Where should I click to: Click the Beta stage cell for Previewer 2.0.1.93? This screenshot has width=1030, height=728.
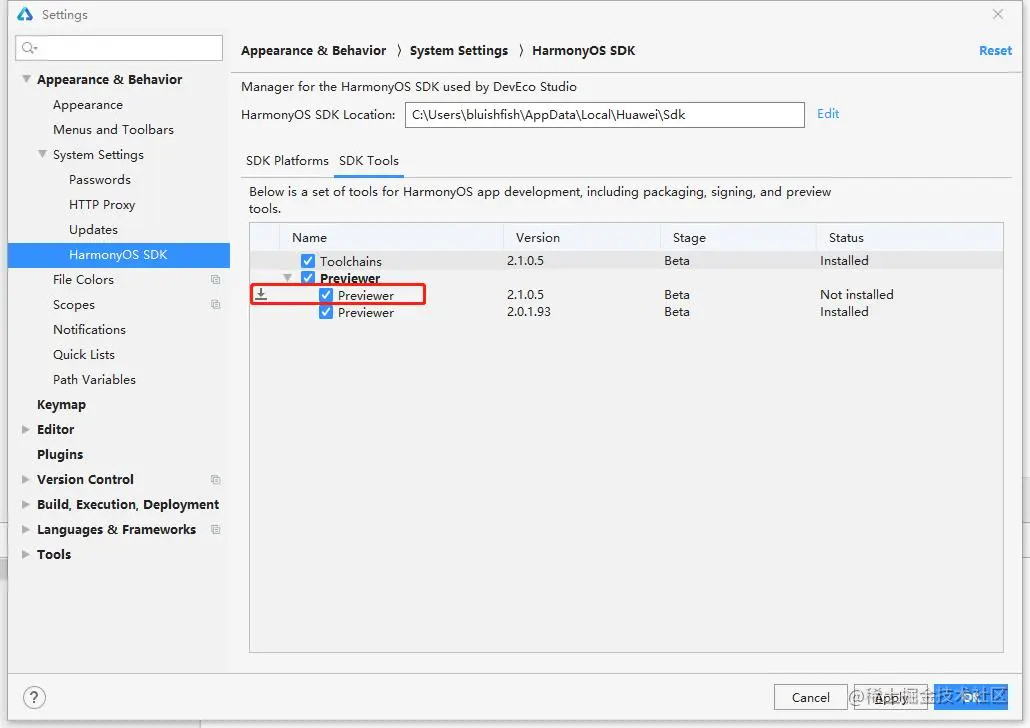tap(677, 311)
